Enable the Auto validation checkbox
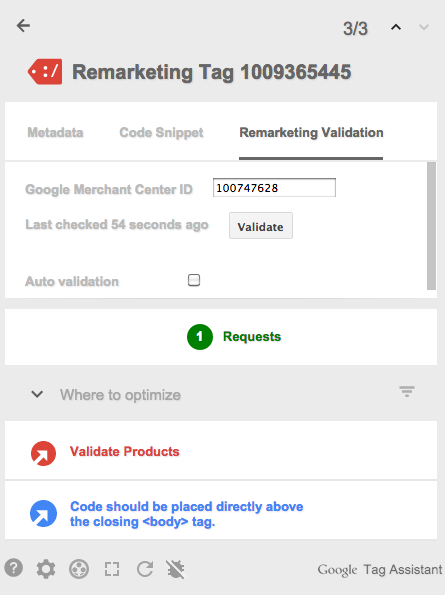445x595 pixels. [194, 280]
